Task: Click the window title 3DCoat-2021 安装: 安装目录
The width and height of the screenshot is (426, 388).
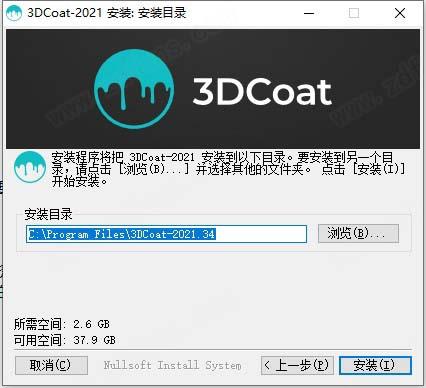Action: tap(106, 13)
